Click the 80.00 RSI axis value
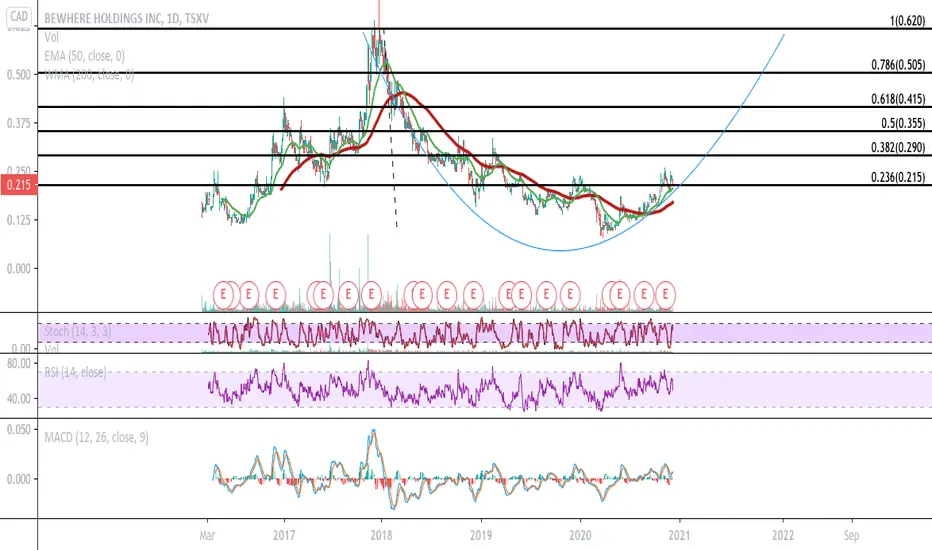Viewport: 932px width, 550px height. pyautogui.click(x=18, y=363)
